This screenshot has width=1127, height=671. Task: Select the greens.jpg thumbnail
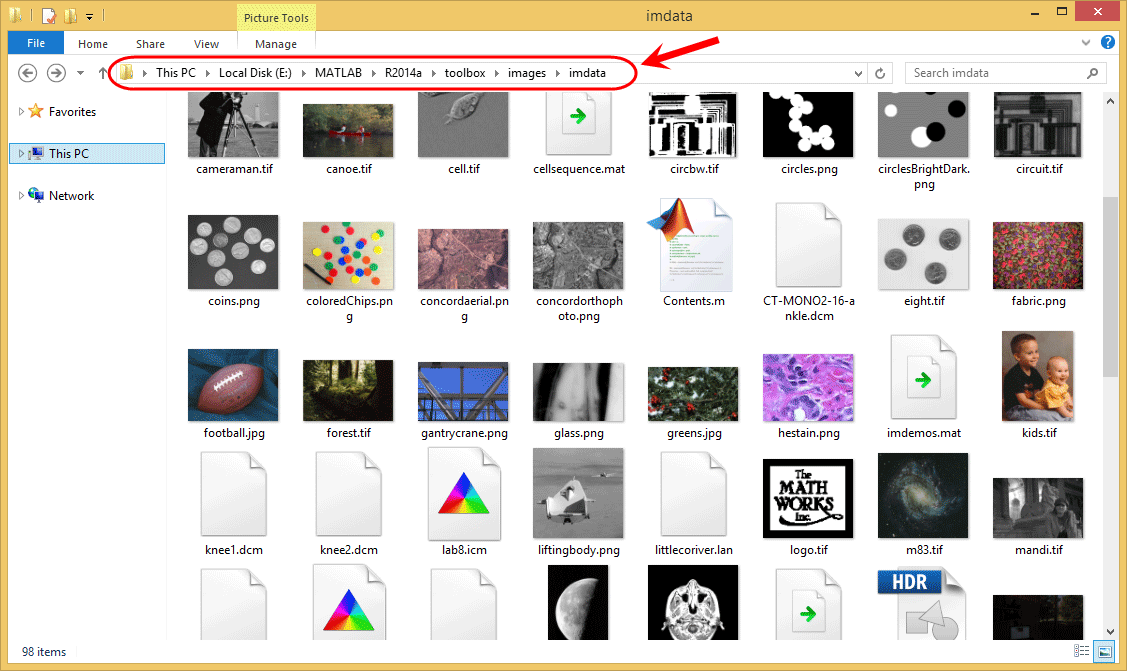click(693, 394)
